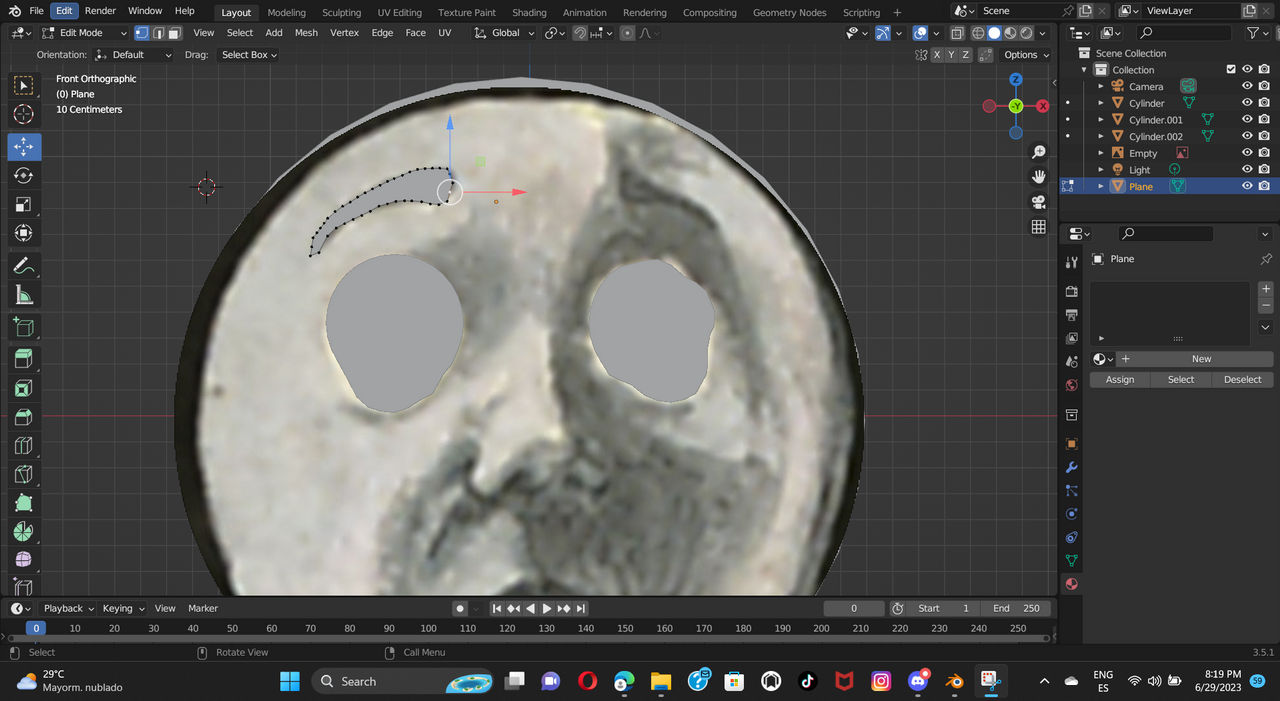1280x701 pixels.
Task: Select the Move tool in toolbar
Action: point(24,146)
